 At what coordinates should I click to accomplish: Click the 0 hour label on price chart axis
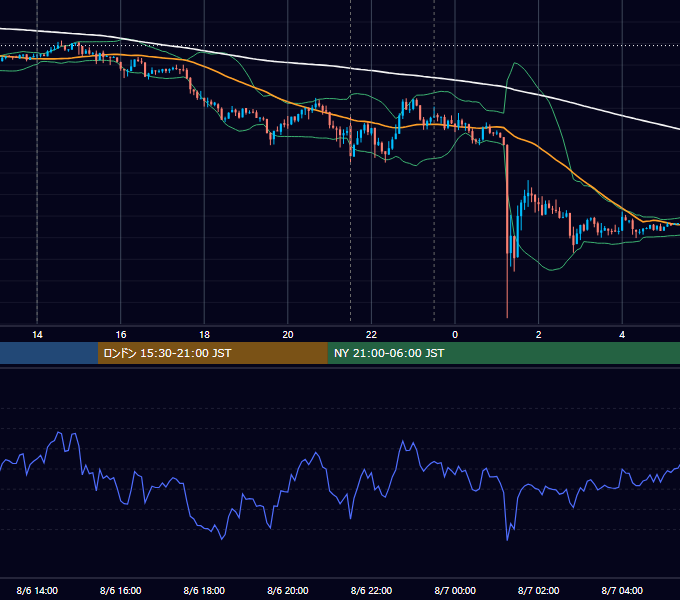(455, 335)
